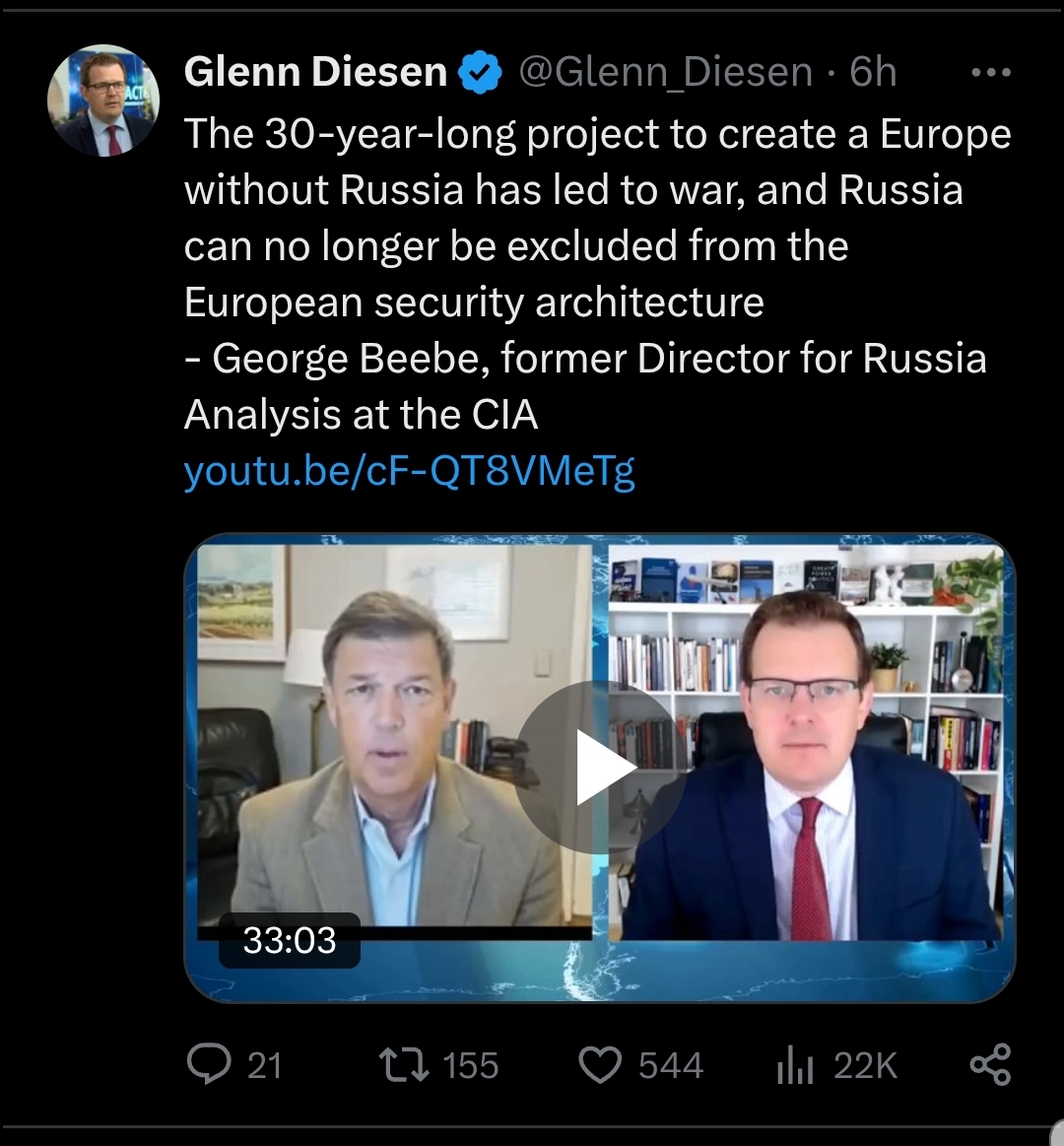Click the 33:03 video duration badge
Viewport: 1064px width, 1146px height.
click(290, 940)
